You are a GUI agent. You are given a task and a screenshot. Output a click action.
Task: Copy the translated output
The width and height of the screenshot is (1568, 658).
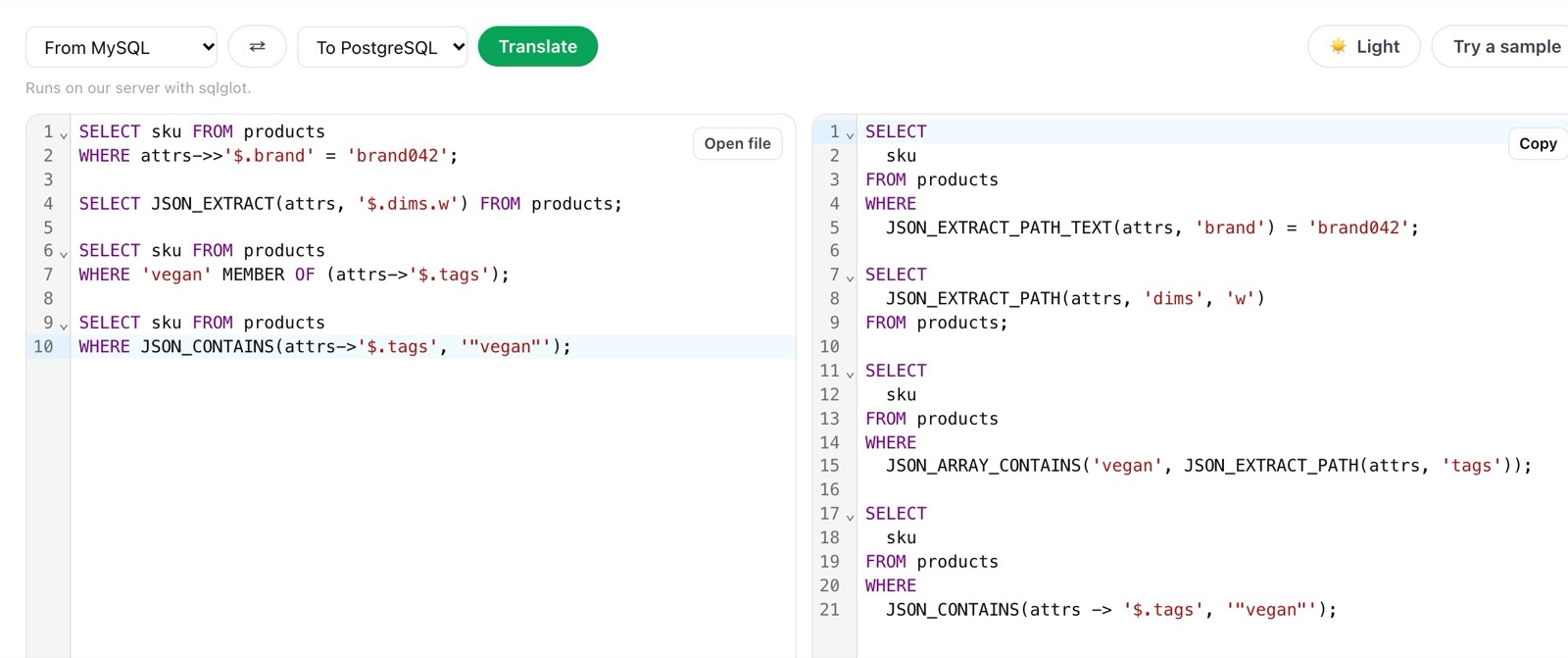pyautogui.click(x=1538, y=143)
